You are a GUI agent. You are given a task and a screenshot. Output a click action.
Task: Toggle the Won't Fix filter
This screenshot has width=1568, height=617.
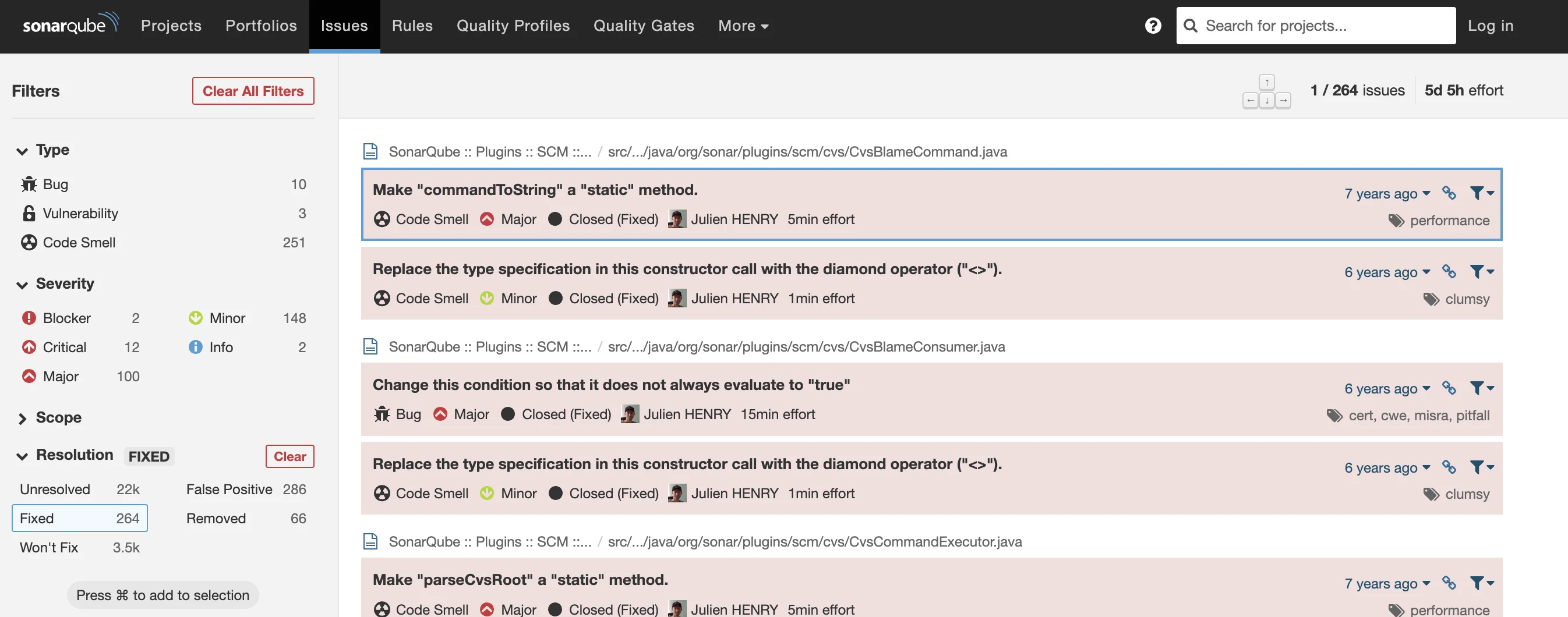pos(49,547)
